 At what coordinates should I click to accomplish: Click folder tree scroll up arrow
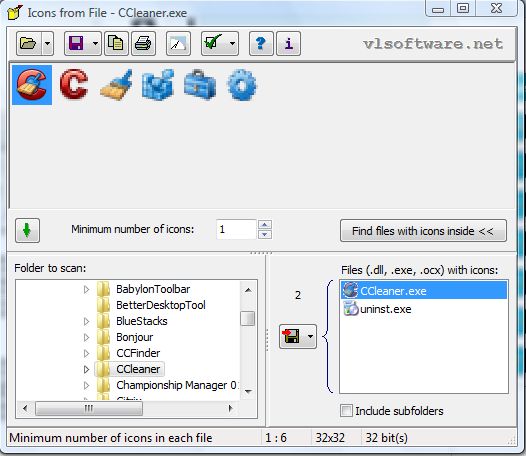[248, 290]
